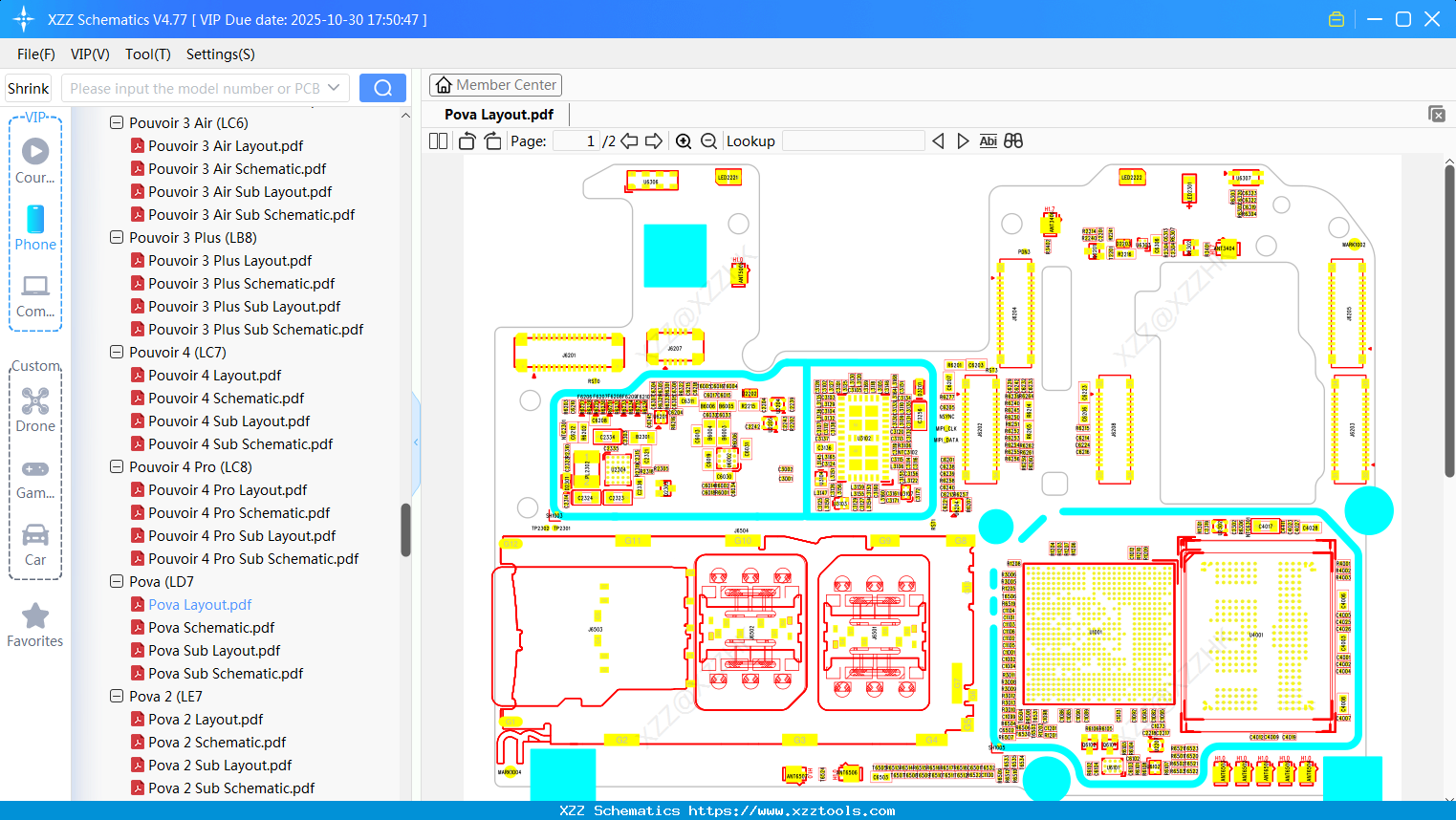The width and height of the screenshot is (1456, 820).
Task: Collapse the Pova 2 (LE7 tree group
Action: [117, 696]
